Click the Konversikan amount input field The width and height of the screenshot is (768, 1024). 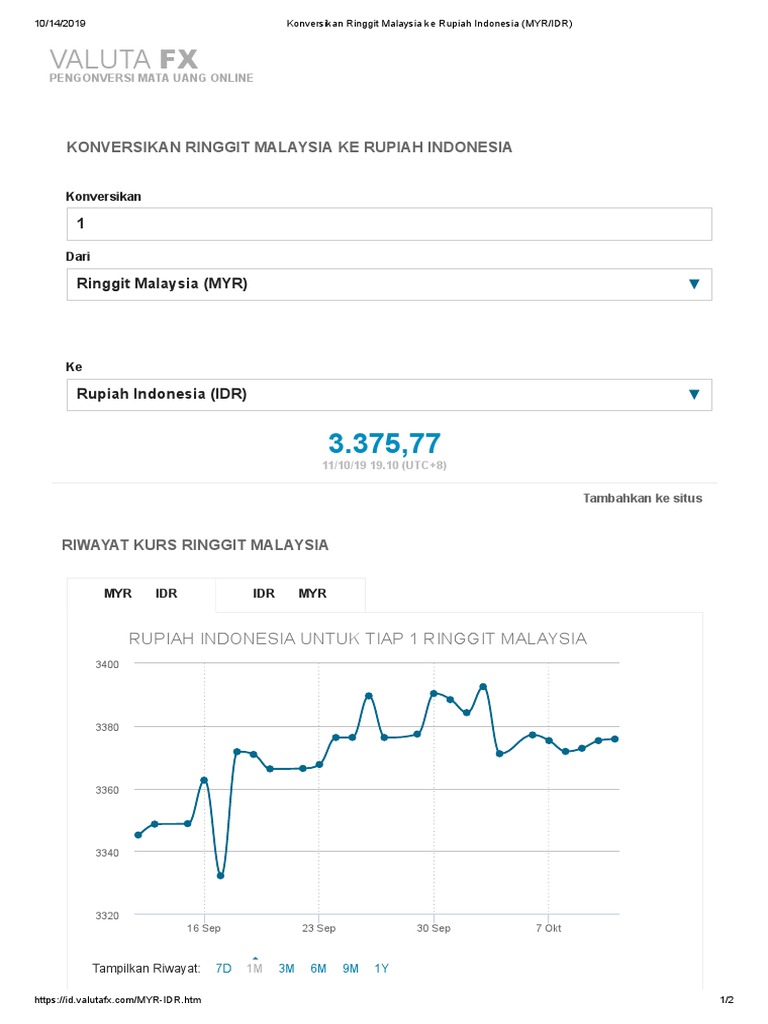tap(389, 224)
